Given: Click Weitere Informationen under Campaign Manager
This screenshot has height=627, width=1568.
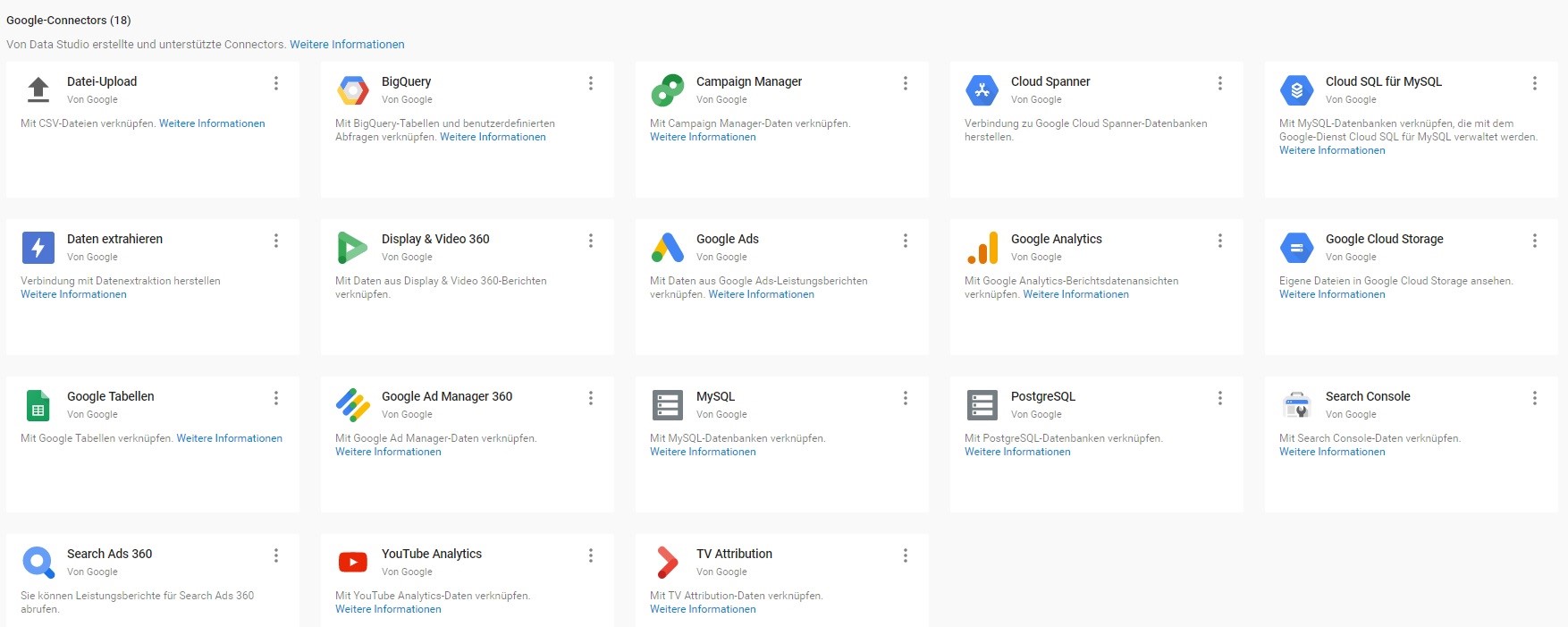Looking at the screenshot, I should pos(703,137).
